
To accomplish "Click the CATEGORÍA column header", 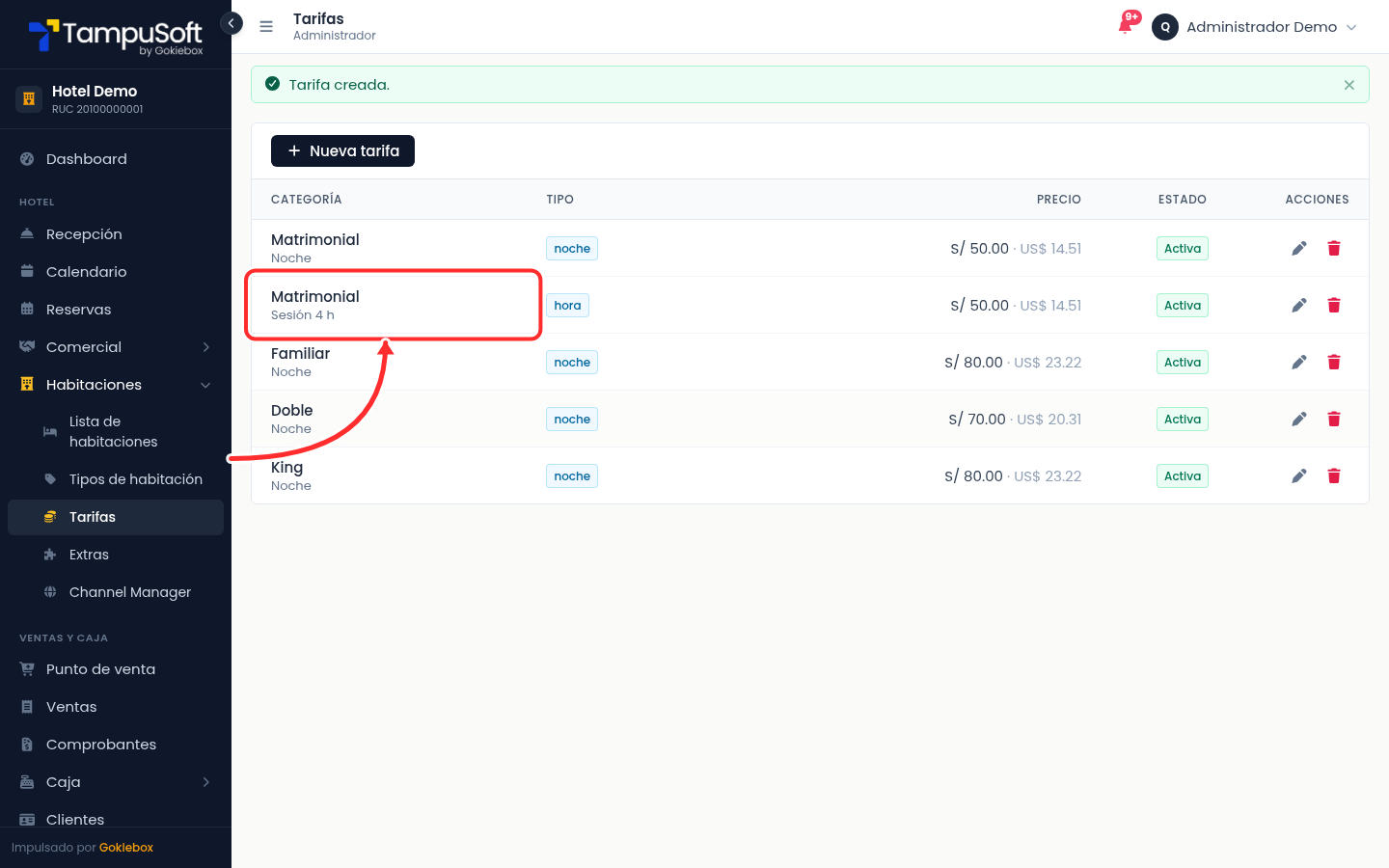I will [306, 200].
